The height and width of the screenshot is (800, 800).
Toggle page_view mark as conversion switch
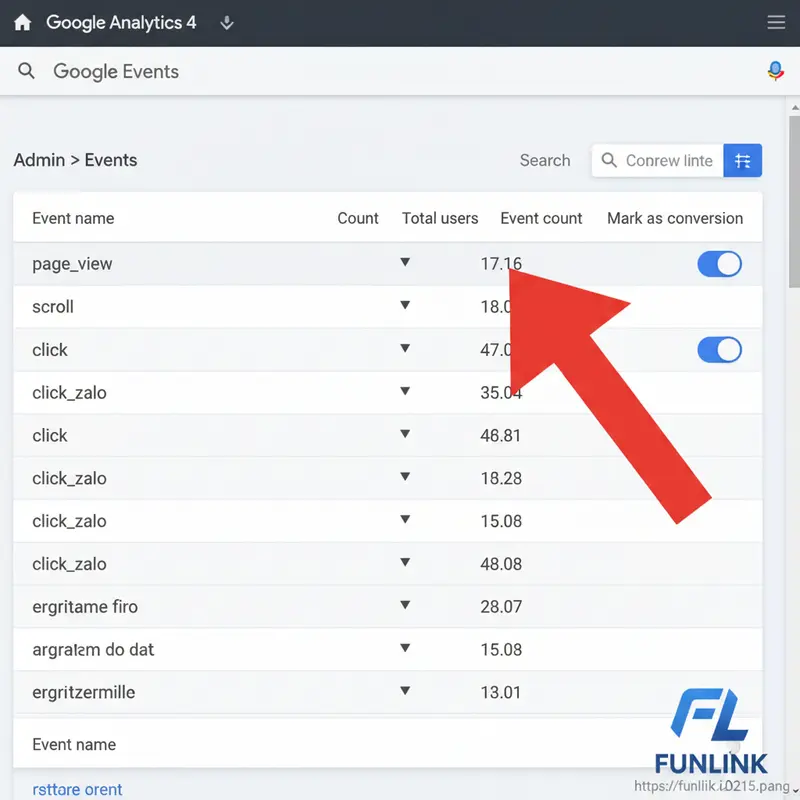point(719,264)
